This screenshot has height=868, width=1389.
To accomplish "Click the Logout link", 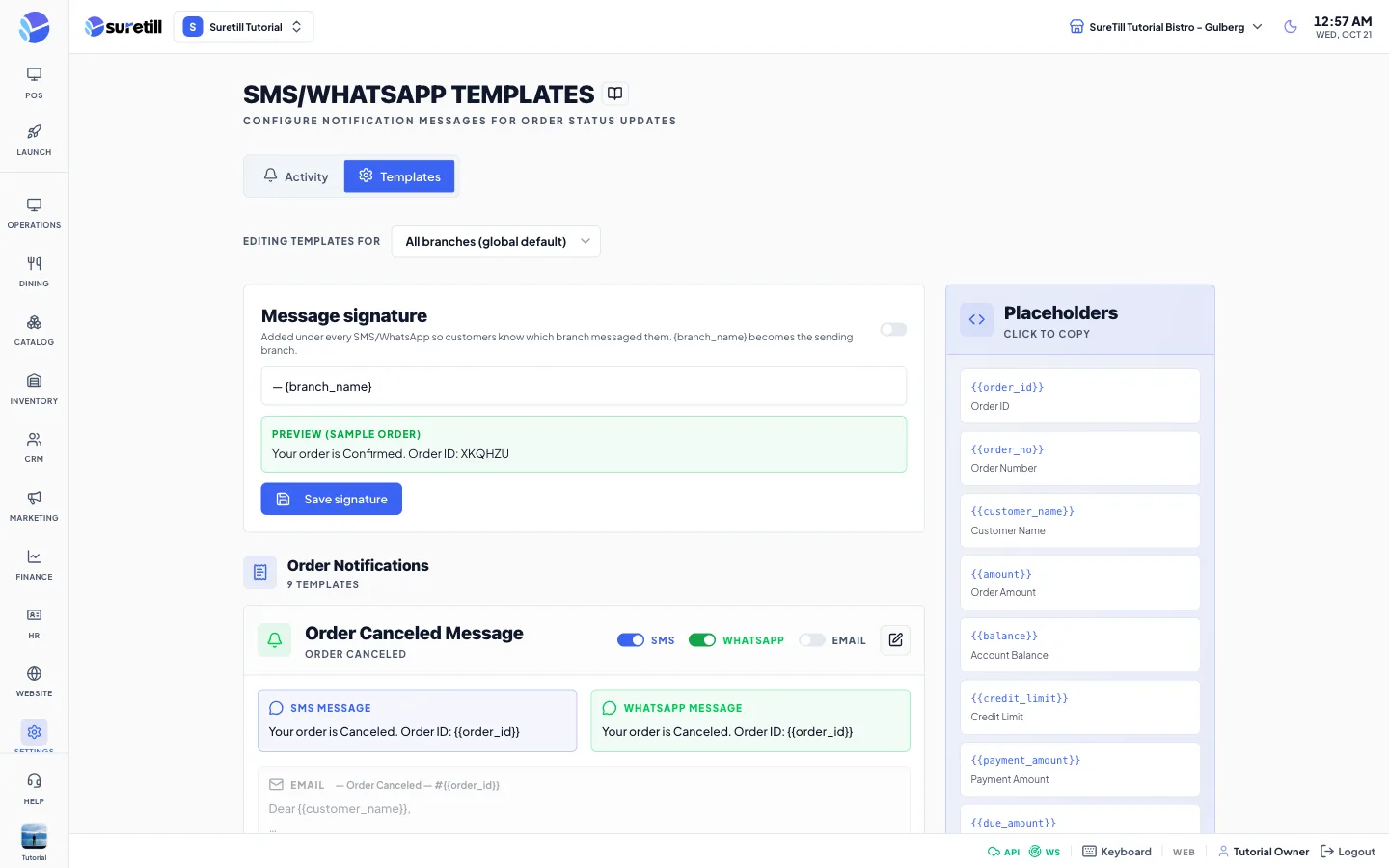I will click(1348, 852).
